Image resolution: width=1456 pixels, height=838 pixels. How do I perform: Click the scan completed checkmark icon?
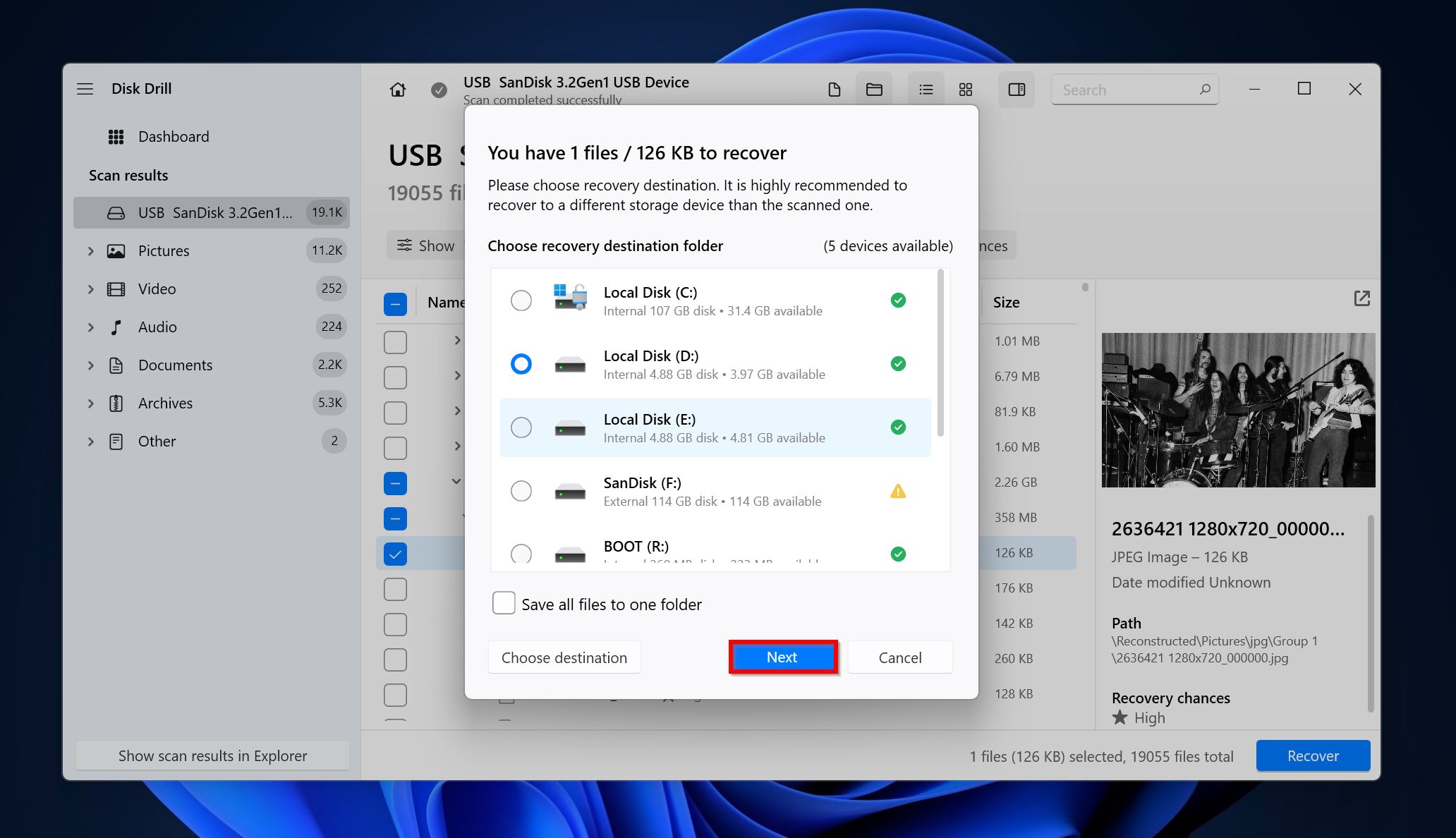click(437, 90)
